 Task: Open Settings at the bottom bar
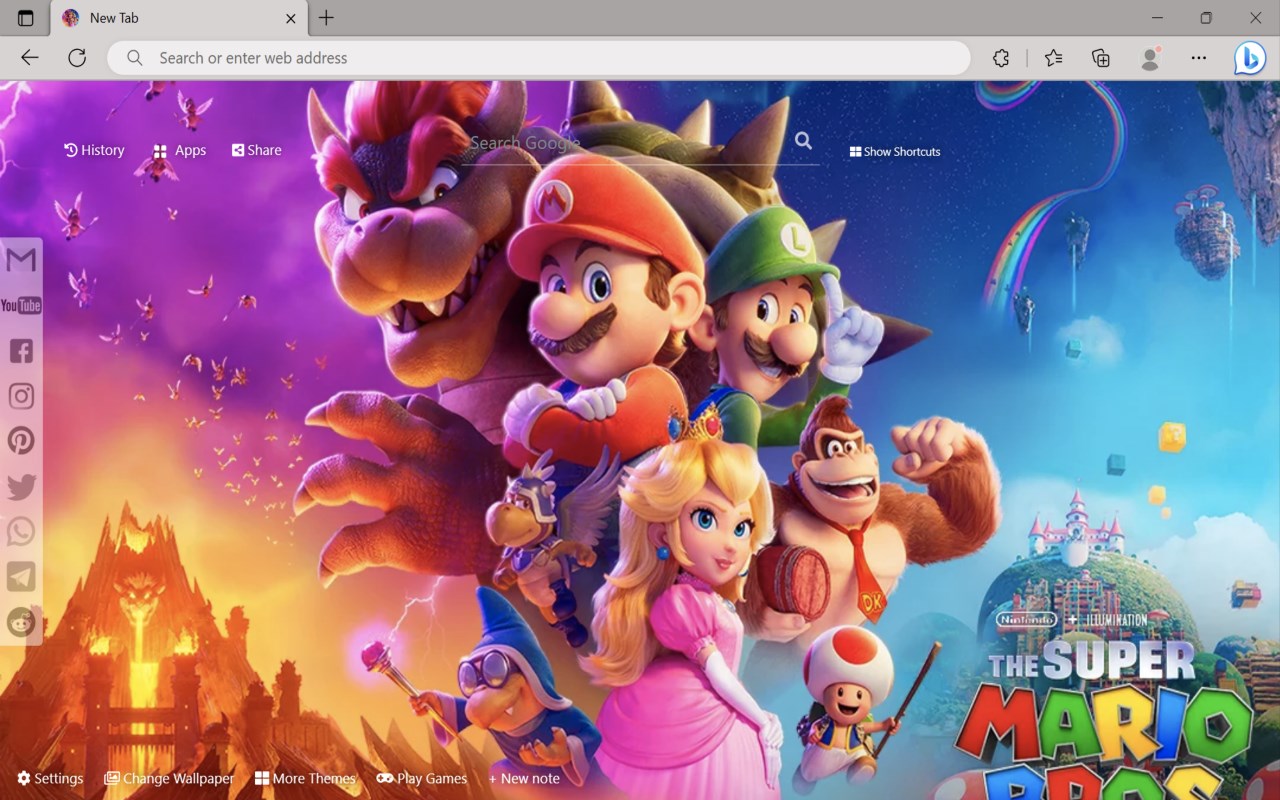click(50, 778)
